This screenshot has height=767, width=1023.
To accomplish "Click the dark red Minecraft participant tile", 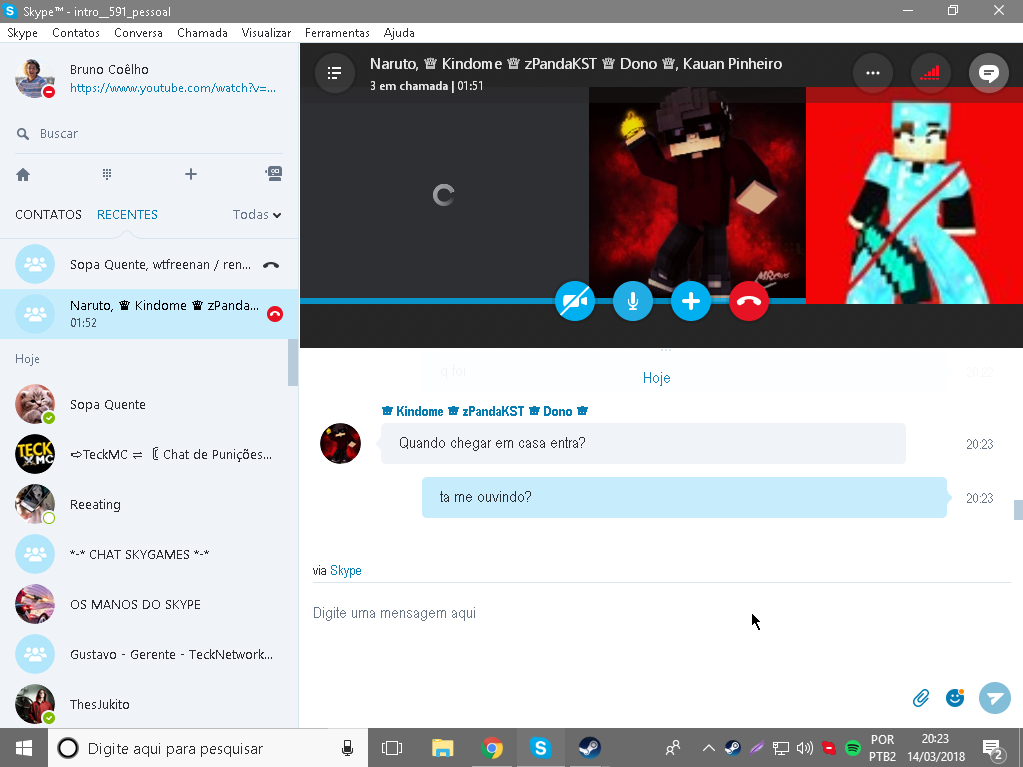I will point(697,192).
